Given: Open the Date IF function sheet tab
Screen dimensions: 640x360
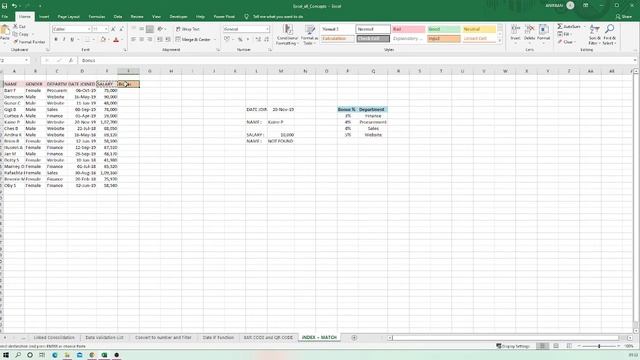Looking at the screenshot, I should click(x=218, y=338).
